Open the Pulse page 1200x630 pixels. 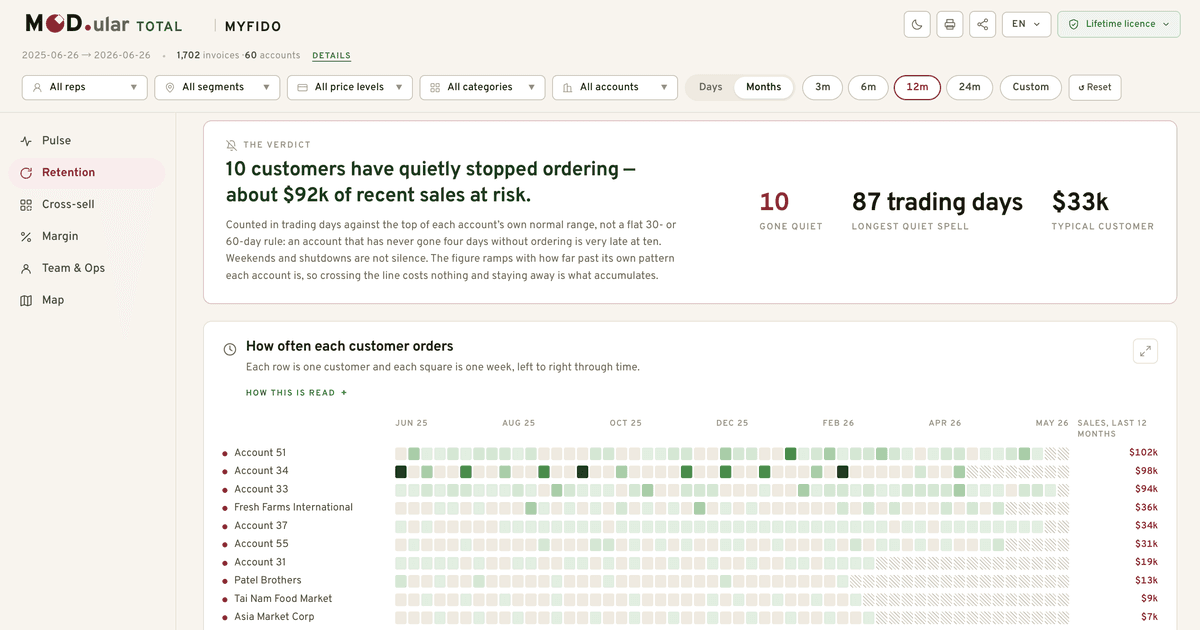pos(87,141)
